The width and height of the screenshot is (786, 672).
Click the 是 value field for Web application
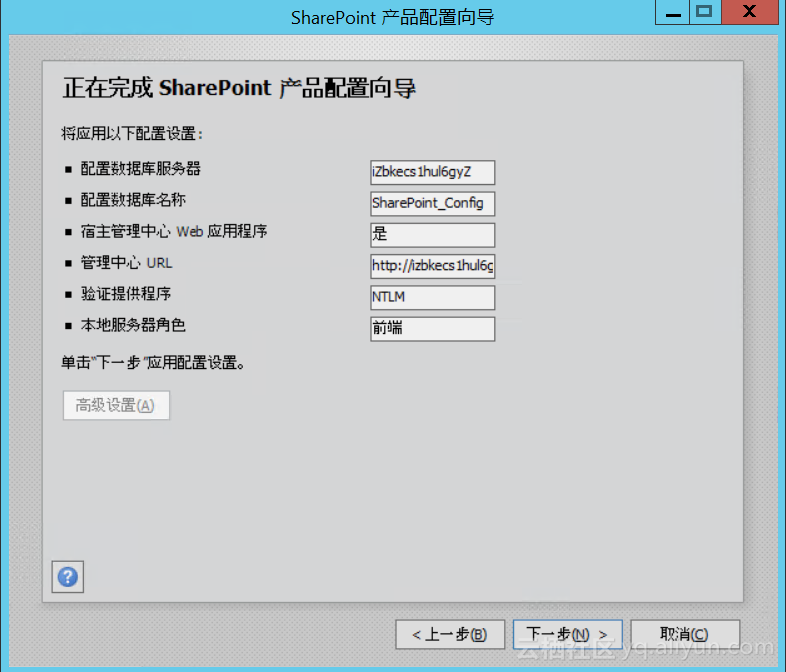click(433, 235)
